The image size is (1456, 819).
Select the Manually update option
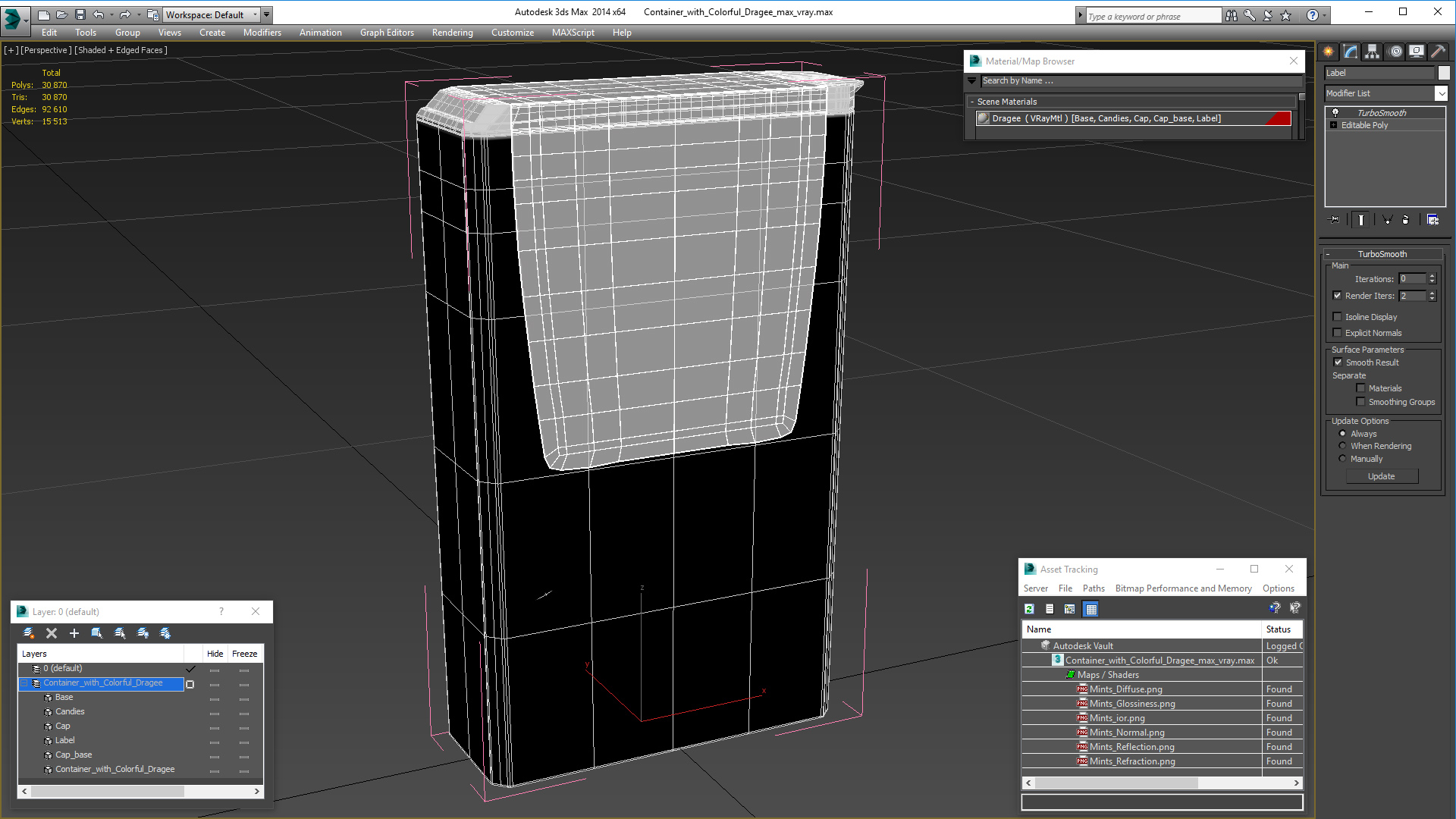tap(1343, 459)
